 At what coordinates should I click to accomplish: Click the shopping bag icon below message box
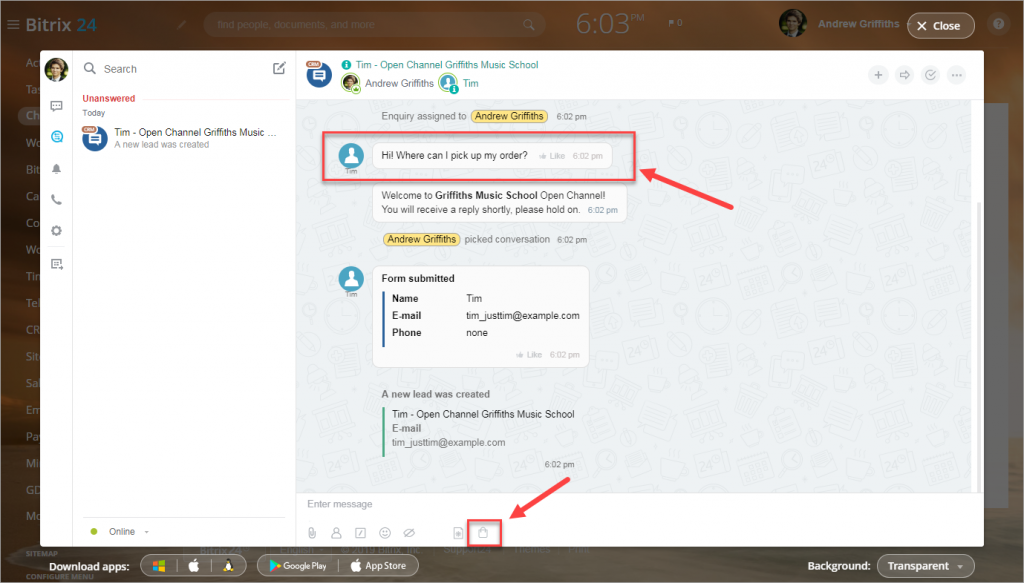483,533
